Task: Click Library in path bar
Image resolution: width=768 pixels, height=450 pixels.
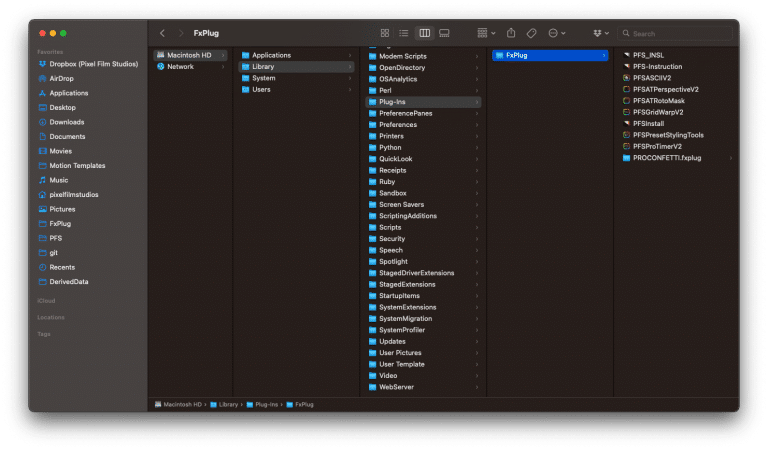Action: 224,404
